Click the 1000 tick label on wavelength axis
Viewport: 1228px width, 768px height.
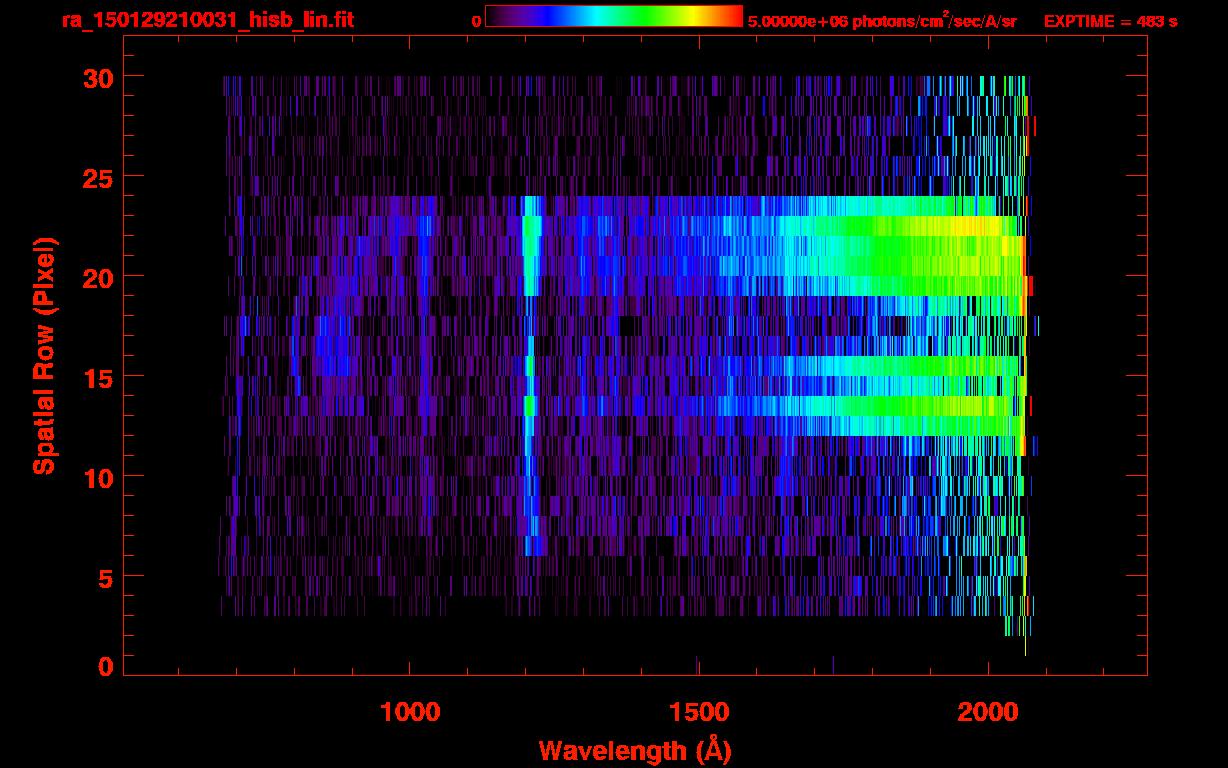pos(409,712)
